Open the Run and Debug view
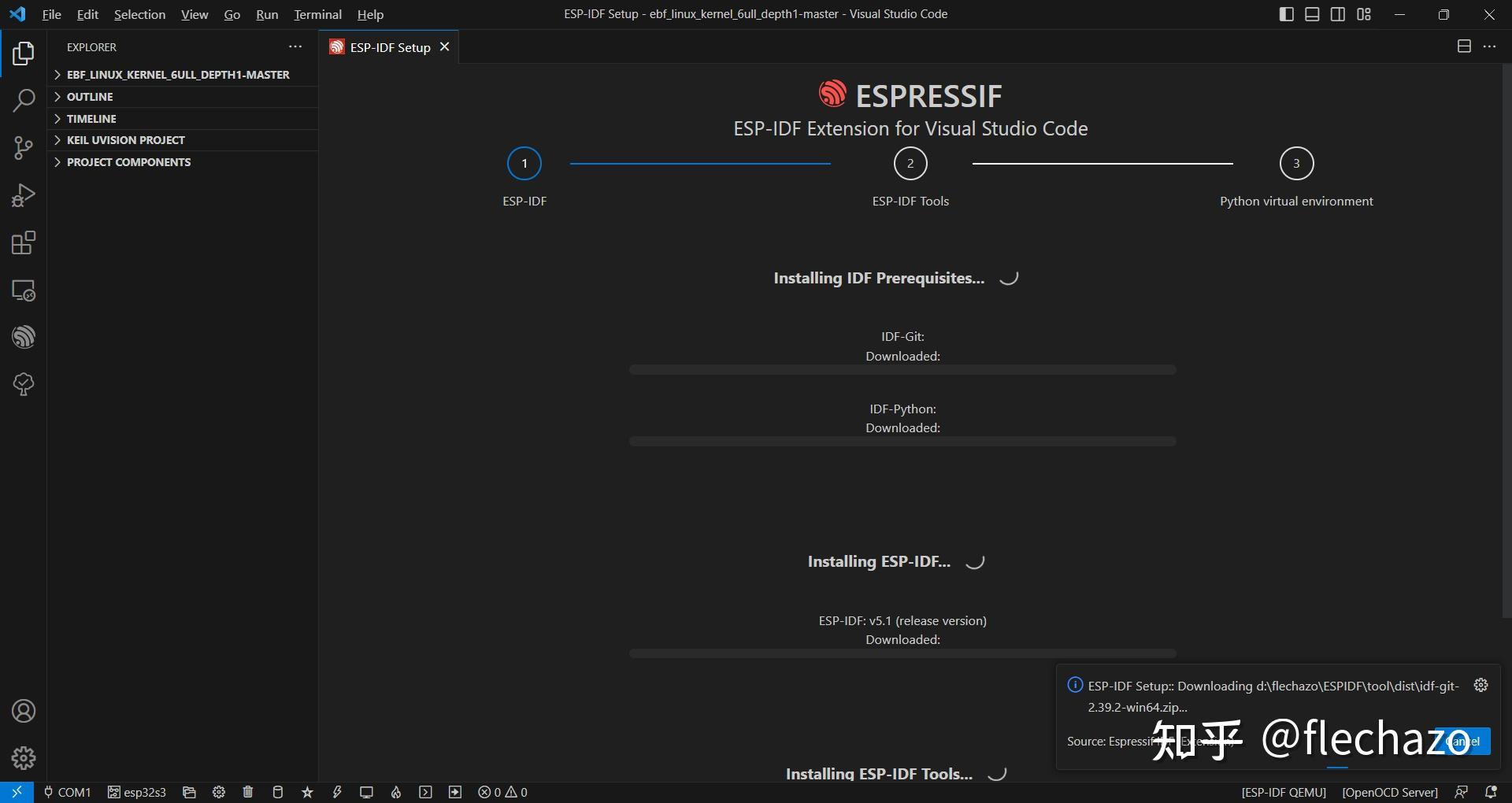 (x=24, y=195)
